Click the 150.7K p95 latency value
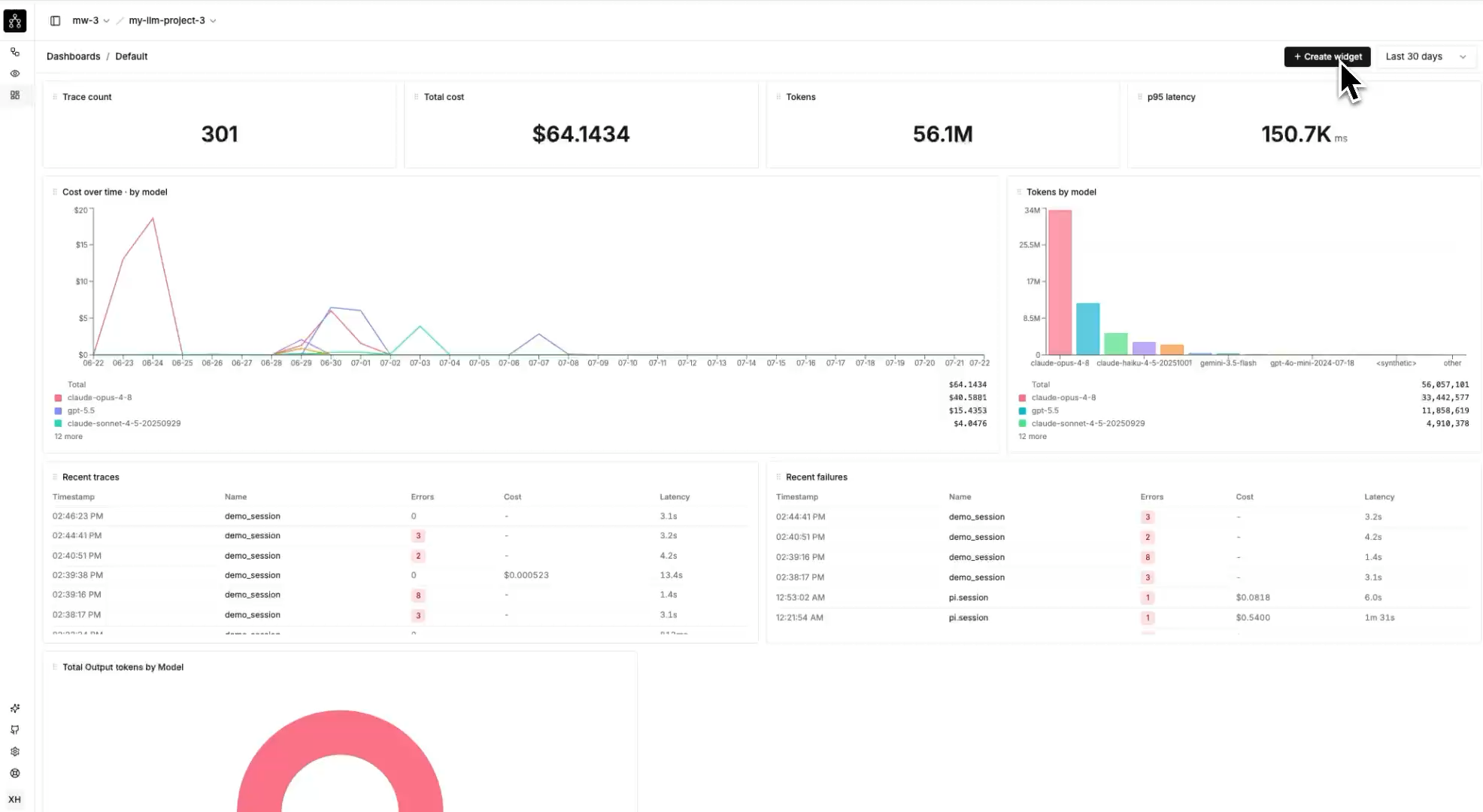The height and width of the screenshot is (812, 1483). 1296,134
